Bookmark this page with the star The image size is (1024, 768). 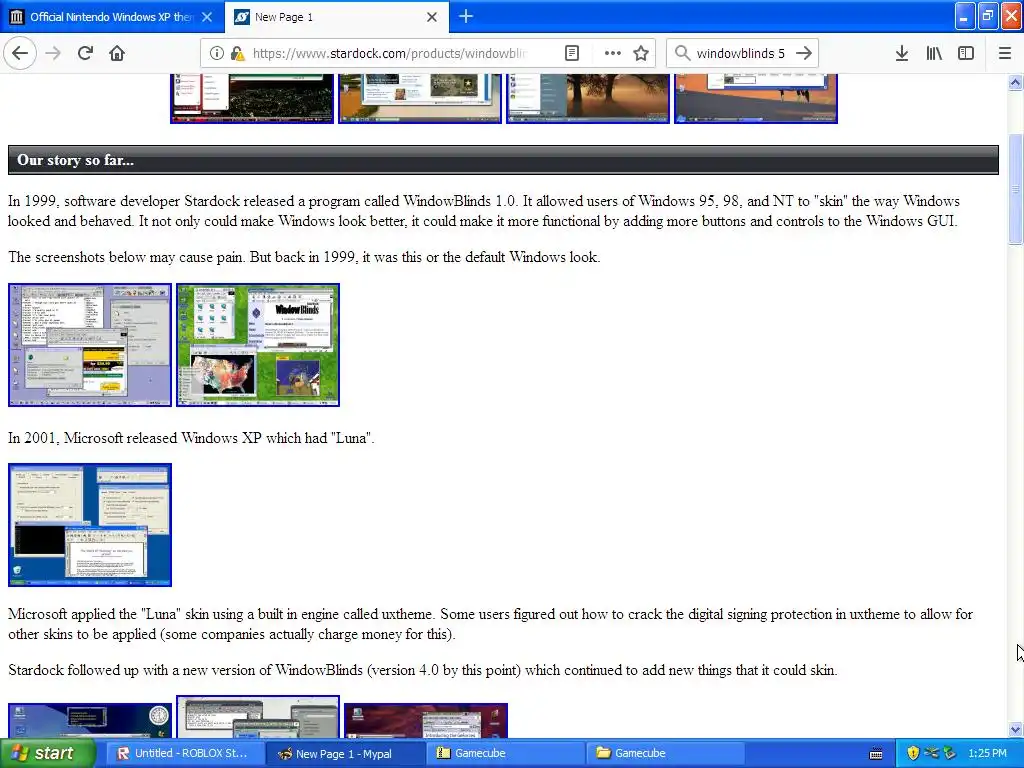pos(641,54)
